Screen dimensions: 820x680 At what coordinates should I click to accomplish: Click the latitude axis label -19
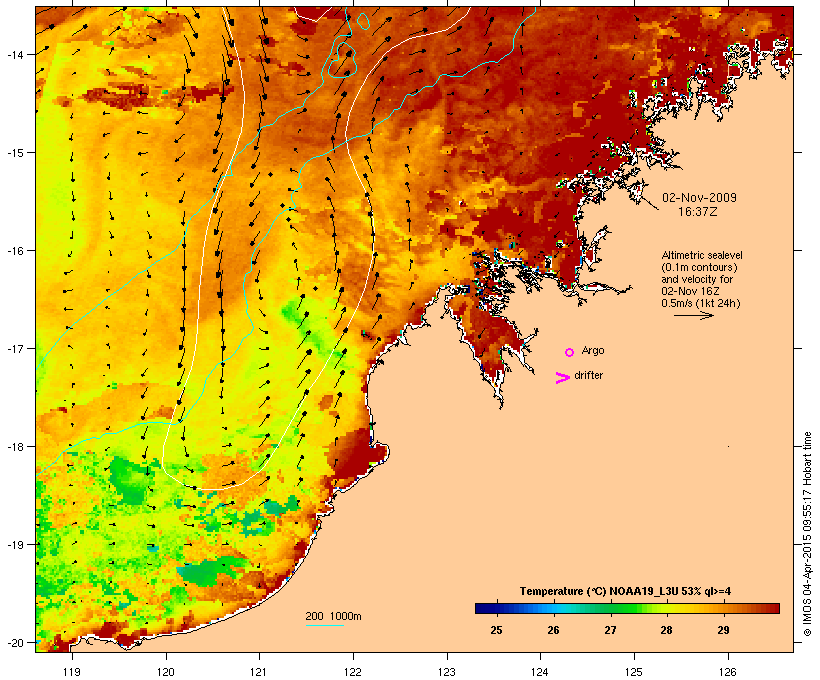(x=14, y=544)
